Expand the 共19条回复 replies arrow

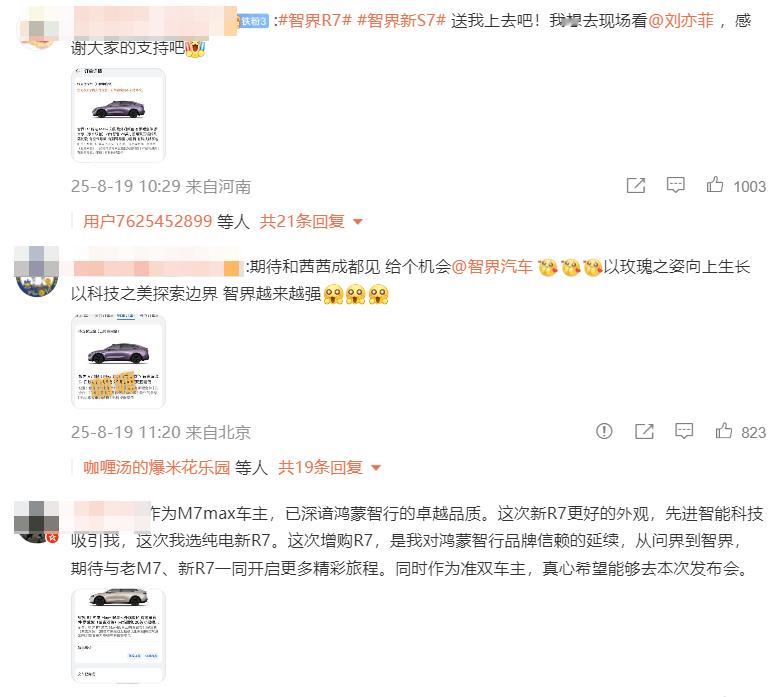click(376, 468)
